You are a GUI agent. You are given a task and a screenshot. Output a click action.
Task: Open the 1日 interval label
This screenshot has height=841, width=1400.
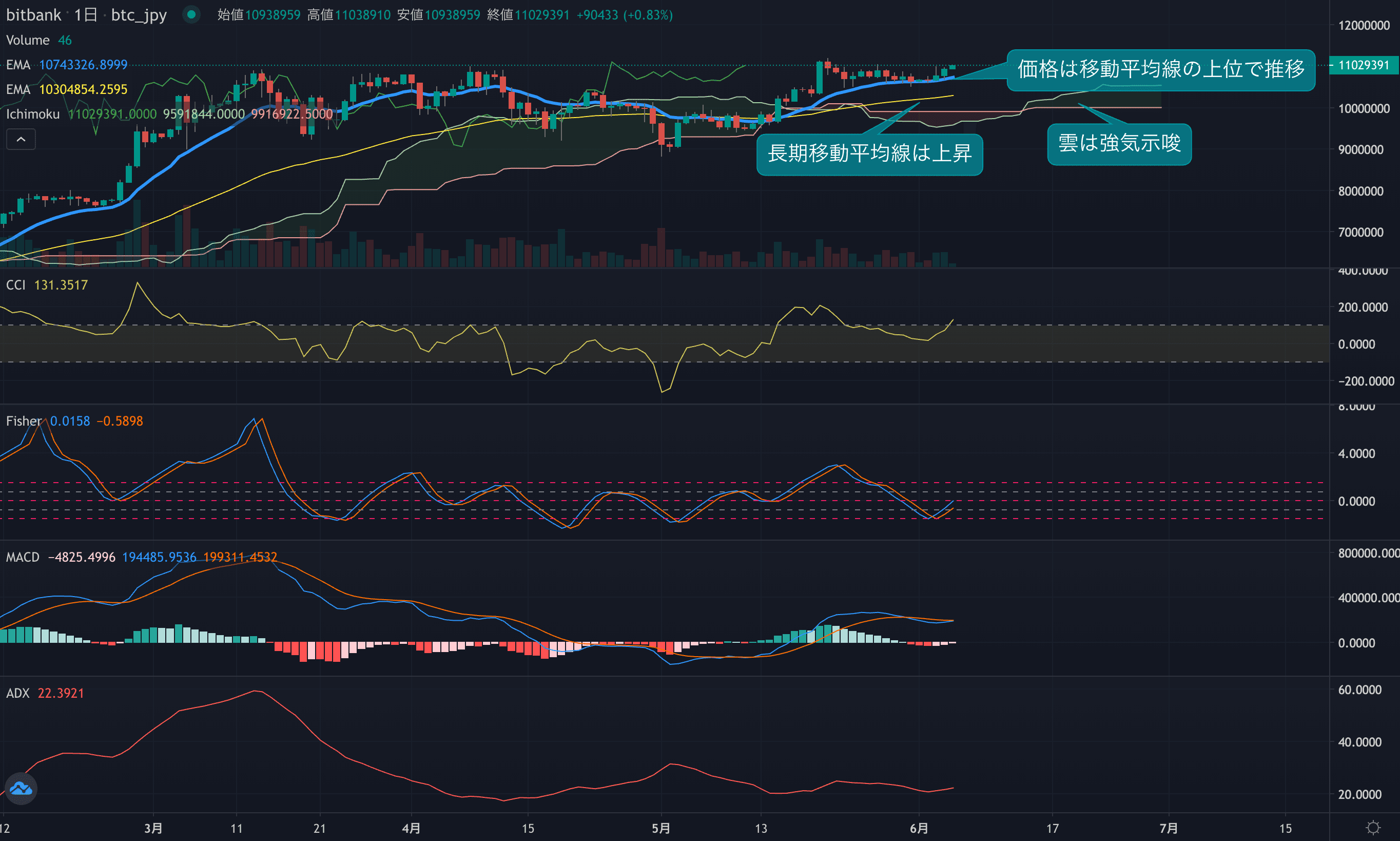click(86, 15)
